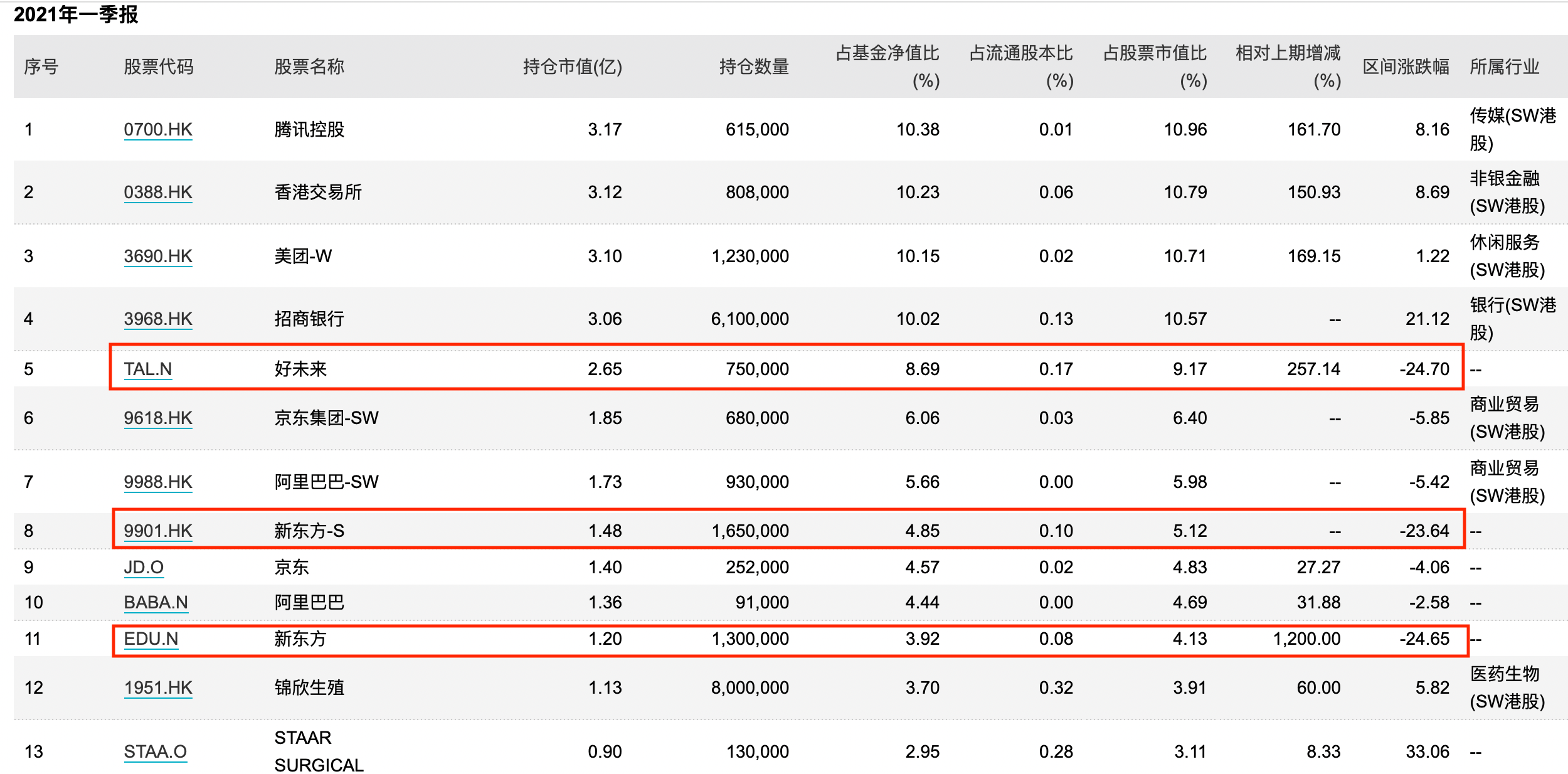This screenshot has width=1568, height=774.
Task: Click the 持仓市值(亿) column header
Action: pos(573,66)
